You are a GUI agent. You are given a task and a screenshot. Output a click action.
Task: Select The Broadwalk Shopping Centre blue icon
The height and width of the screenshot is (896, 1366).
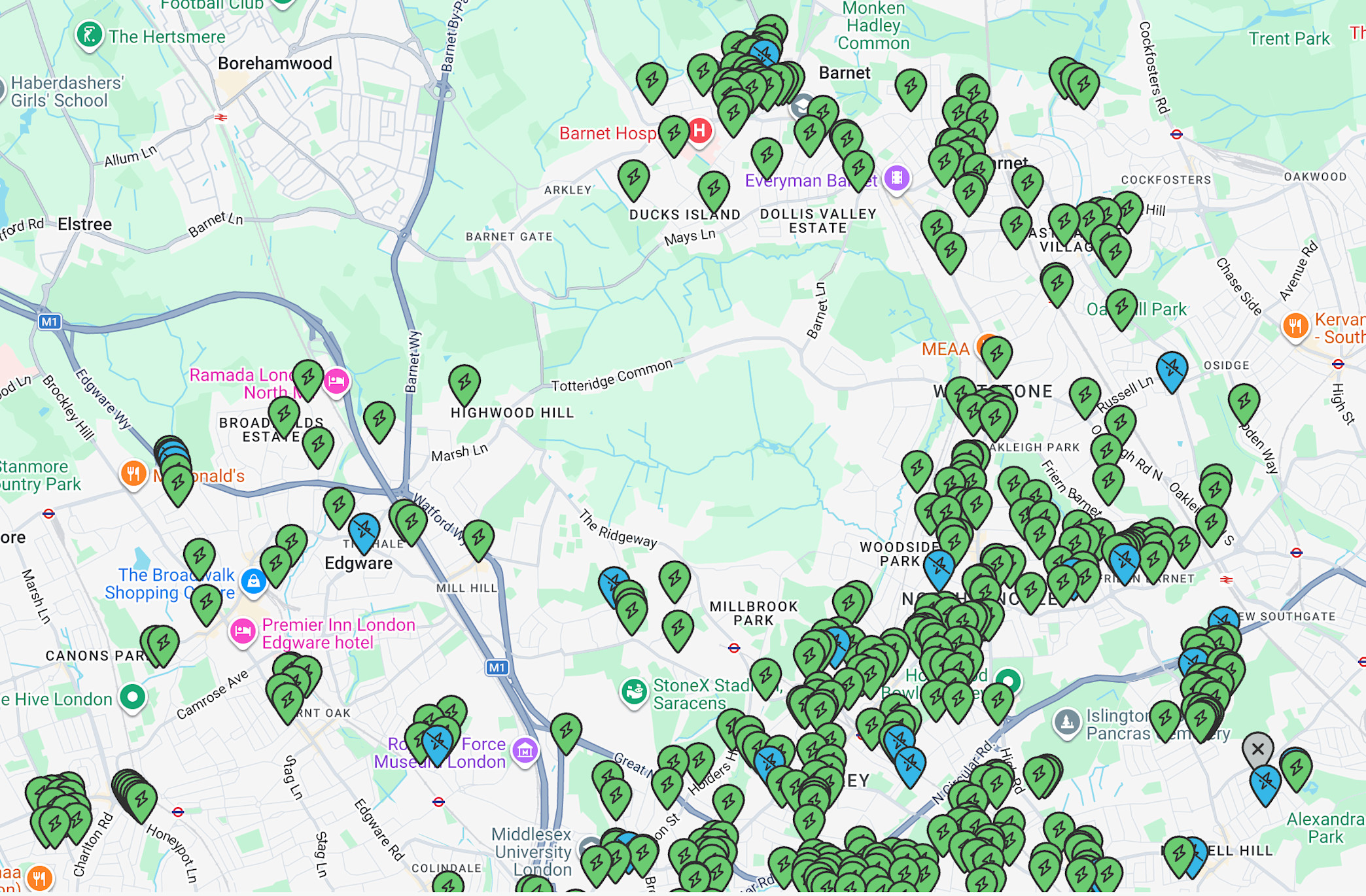click(253, 581)
